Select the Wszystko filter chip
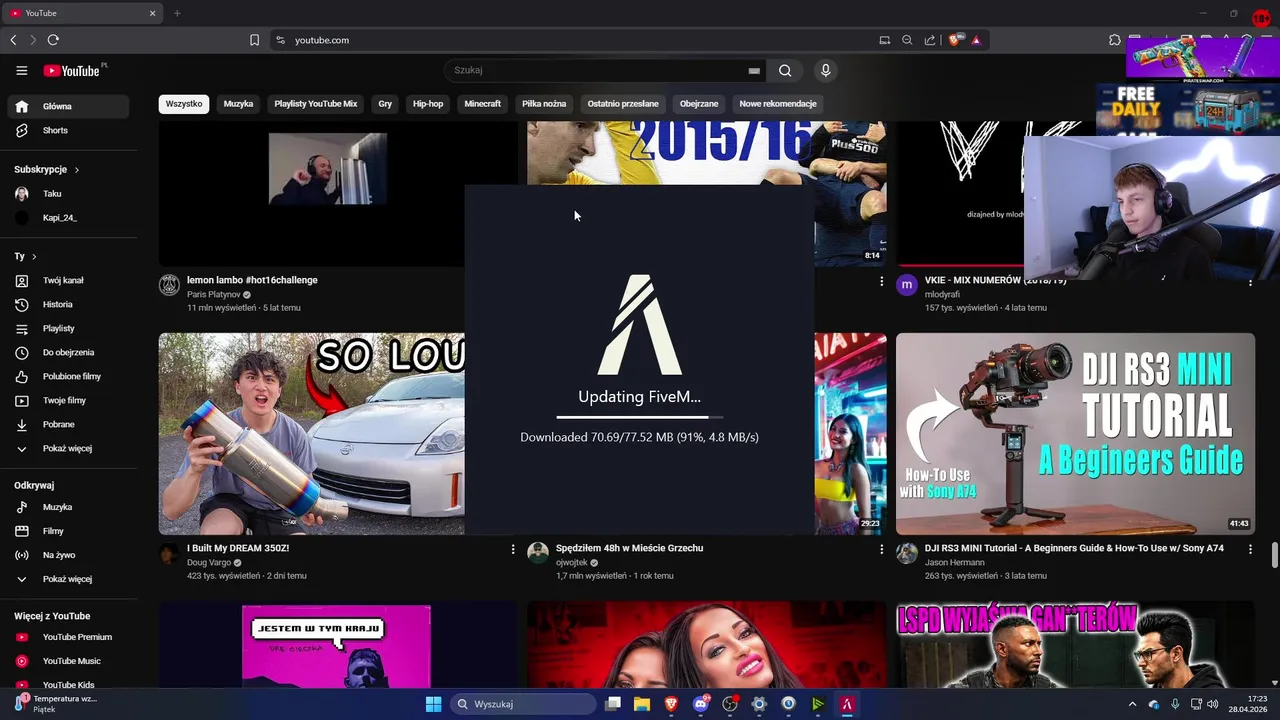This screenshot has height=720, width=1280. click(x=184, y=104)
